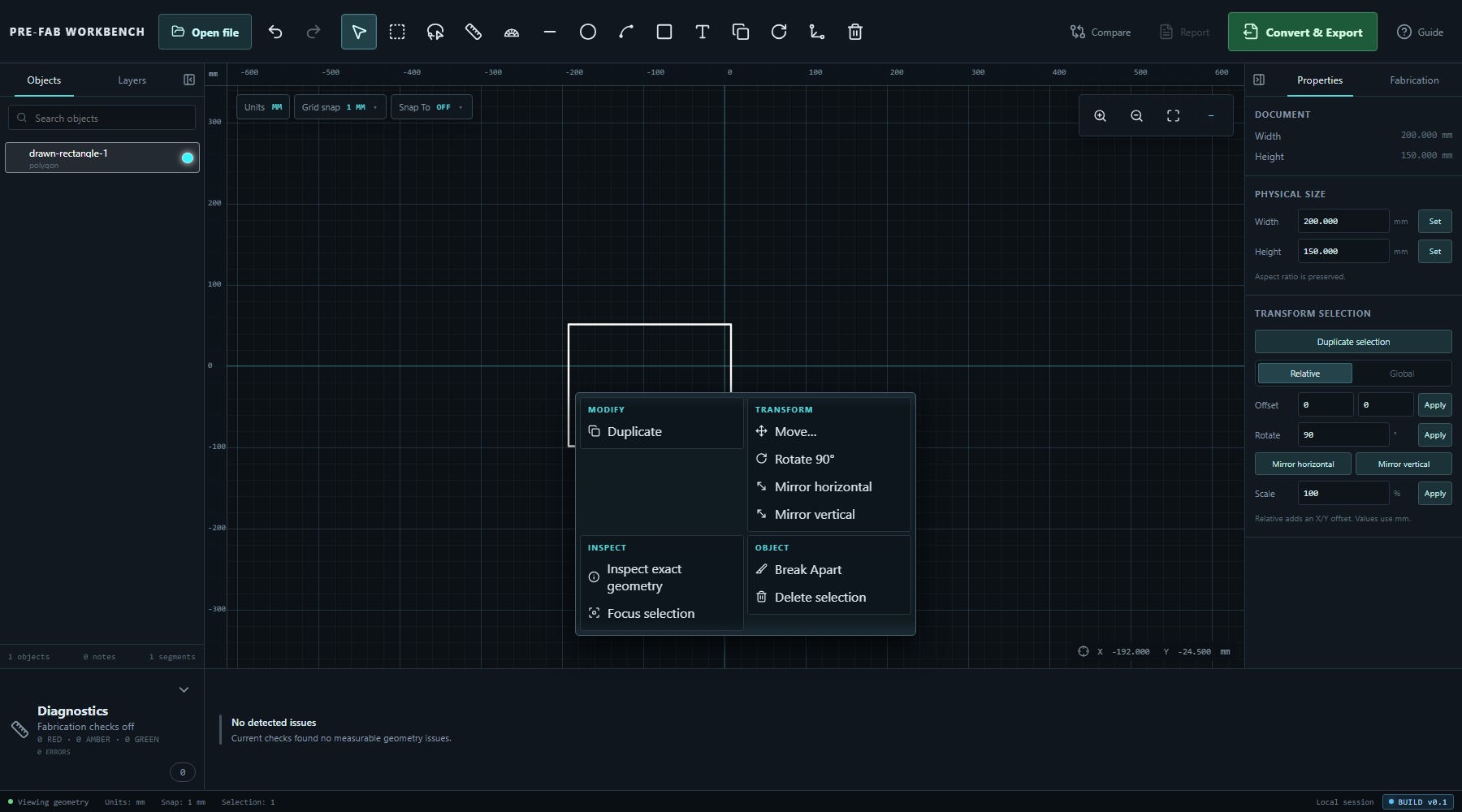This screenshot has width=1462, height=812.
Task: Select Mirror horizontal in context menu
Action: [829, 486]
